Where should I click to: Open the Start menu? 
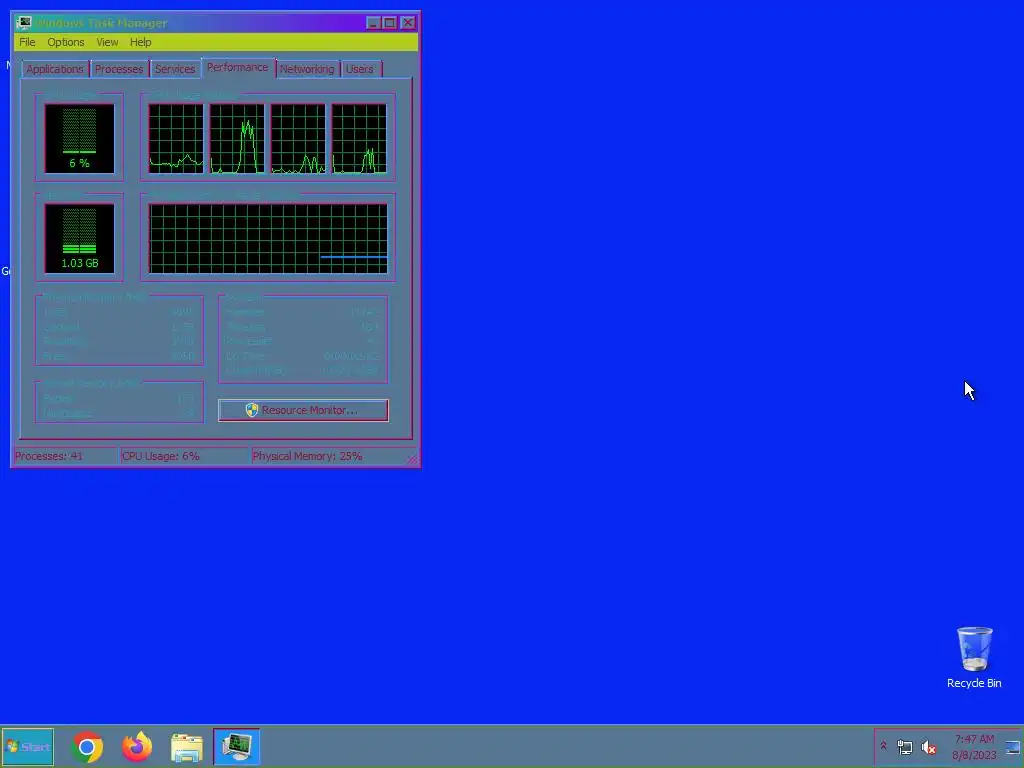[27, 746]
